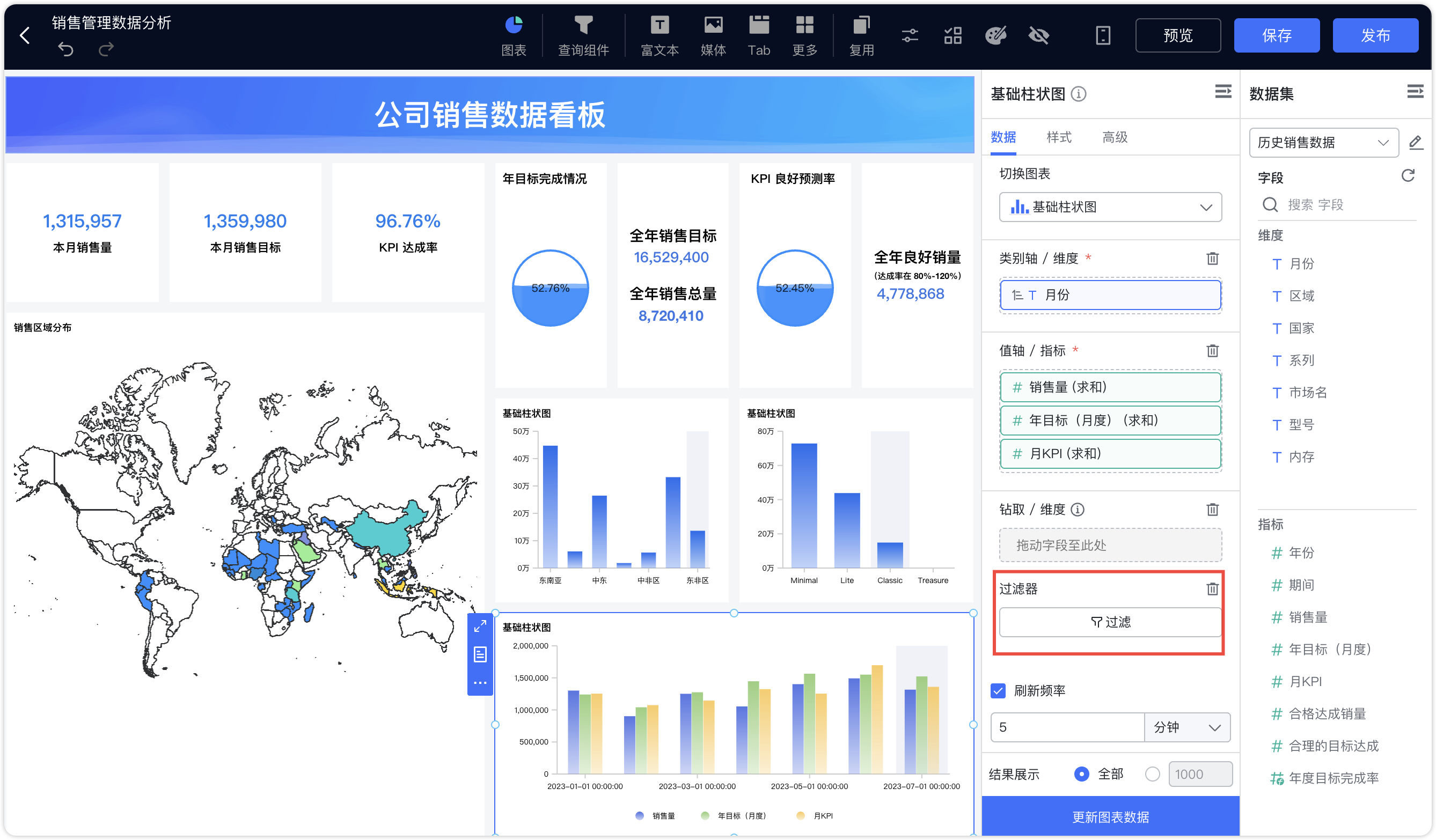1436x840 pixels.
Task: Select the 内存 dimension field
Action: tap(1300, 456)
